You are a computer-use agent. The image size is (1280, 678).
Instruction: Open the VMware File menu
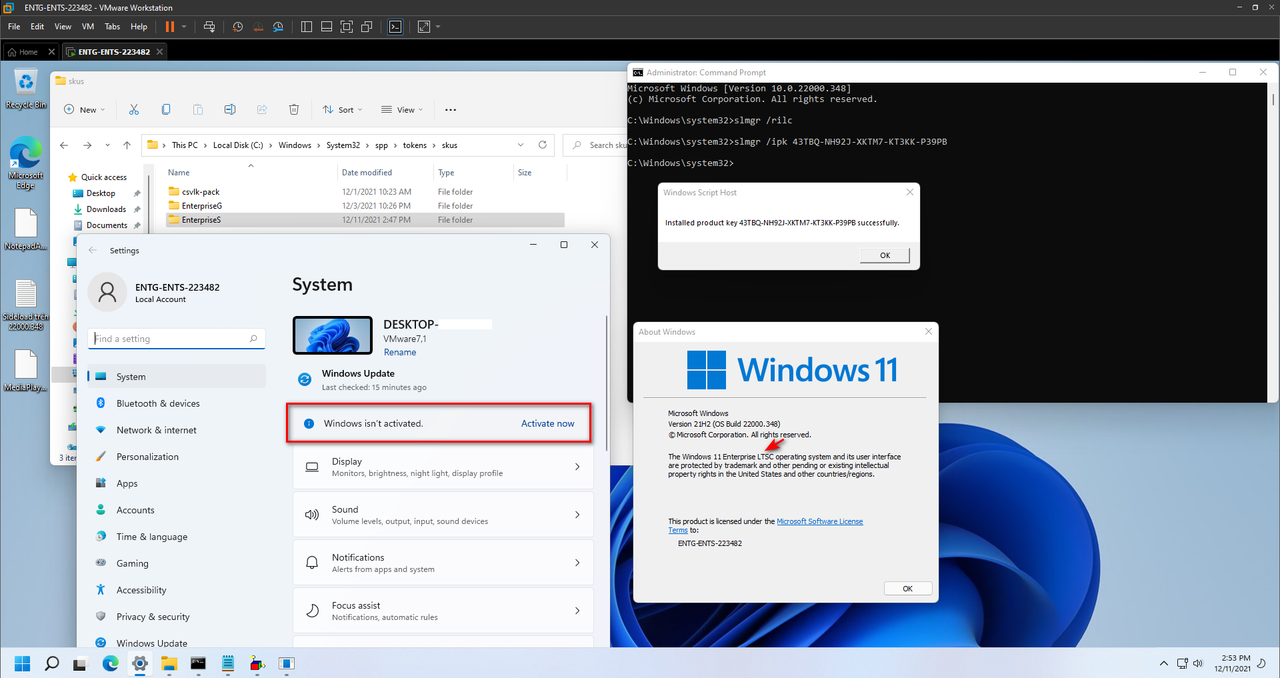tap(14, 26)
